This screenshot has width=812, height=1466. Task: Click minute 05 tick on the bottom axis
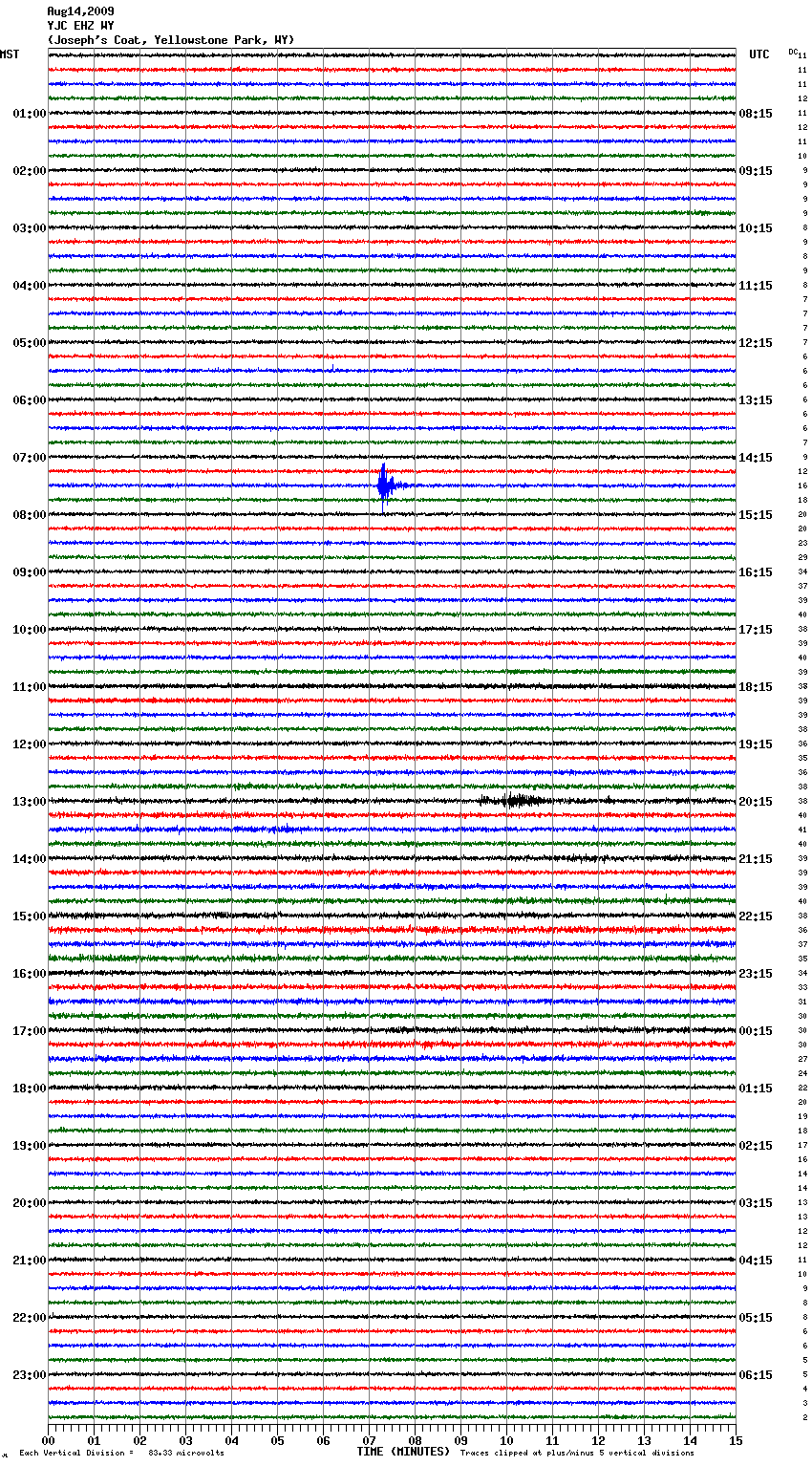[x=277, y=1440]
